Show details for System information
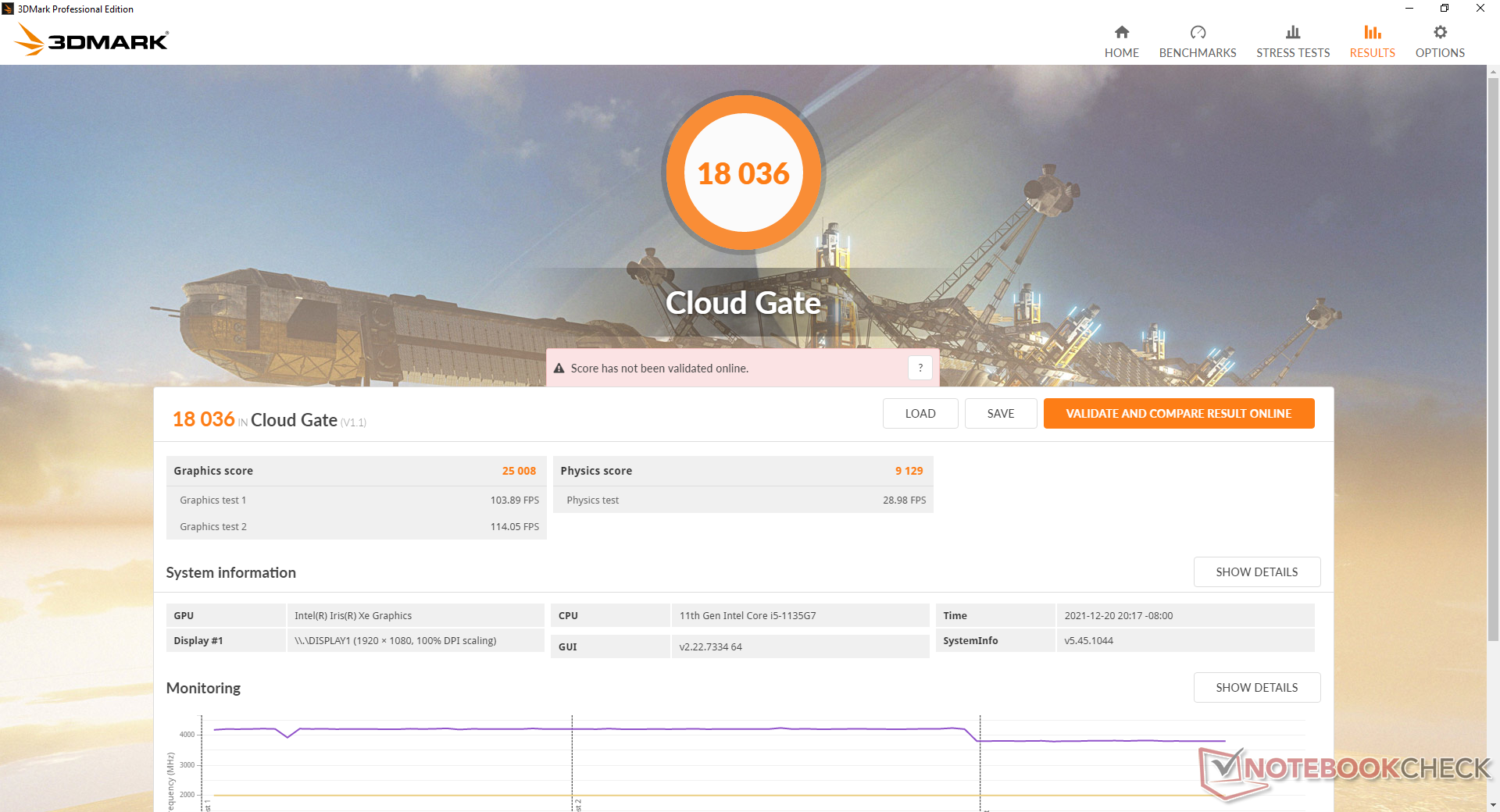Viewport: 1500px width, 812px height. [x=1256, y=572]
